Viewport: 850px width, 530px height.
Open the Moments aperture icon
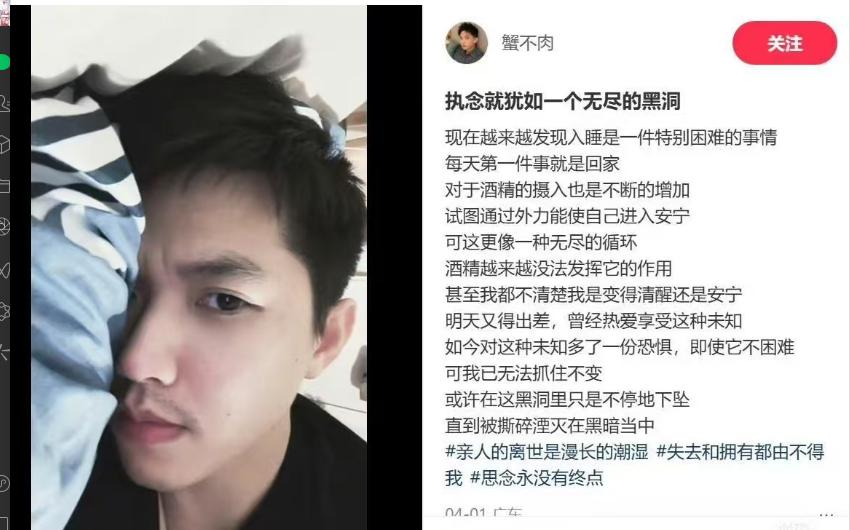(4, 227)
